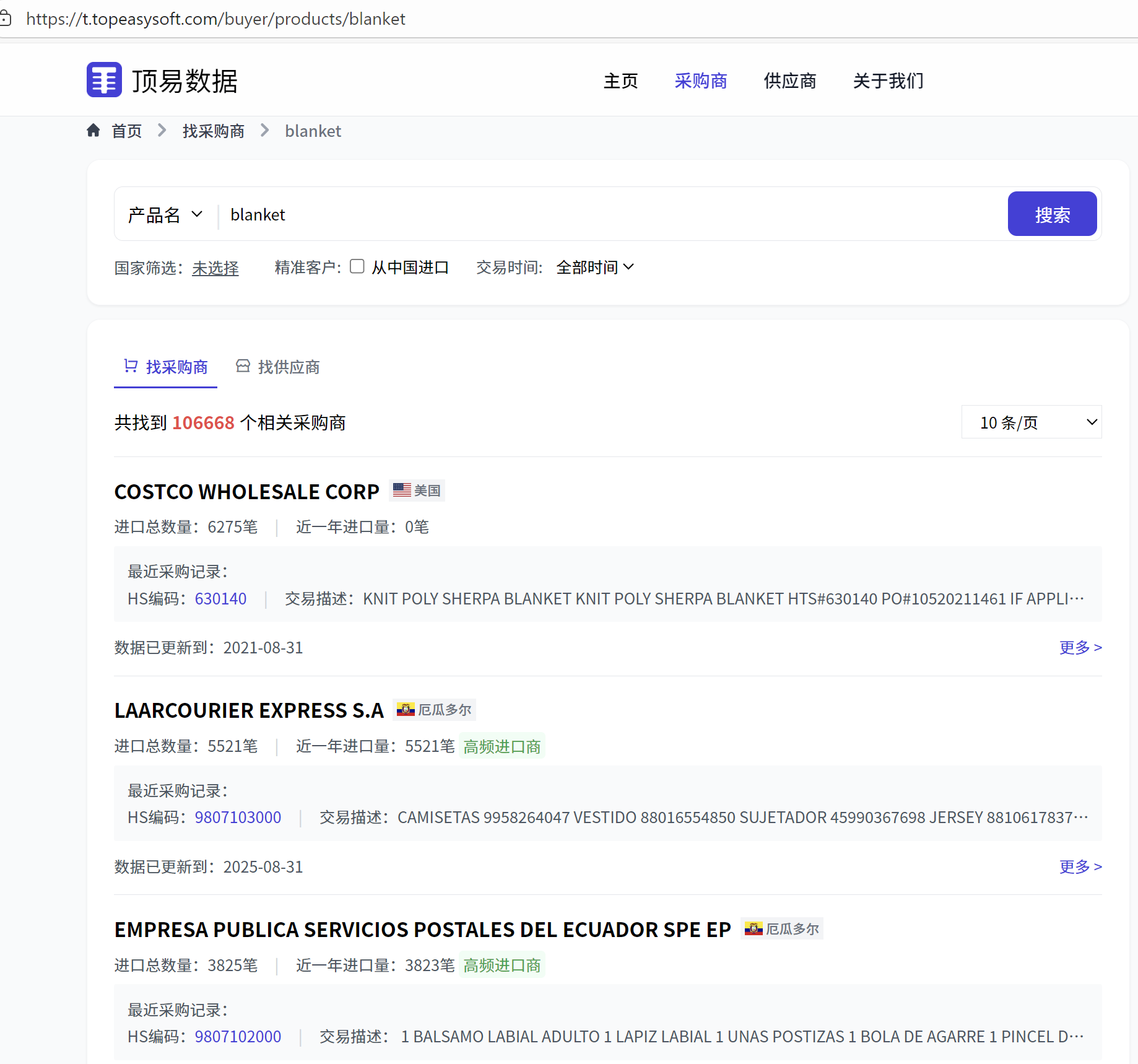Open HS code 9807102000 link
1138x1064 pixels.
[x=238, y=1036]
